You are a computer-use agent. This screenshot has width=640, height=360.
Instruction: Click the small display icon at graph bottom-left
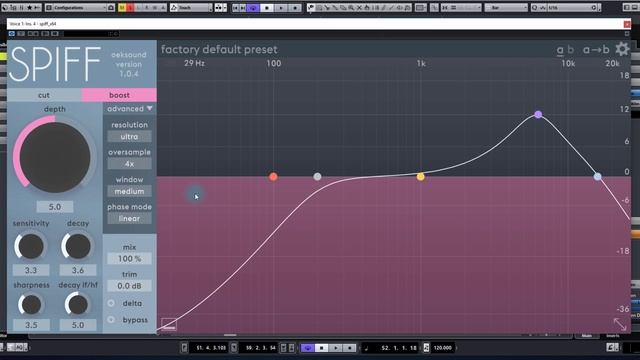click(x=169, y=324)
